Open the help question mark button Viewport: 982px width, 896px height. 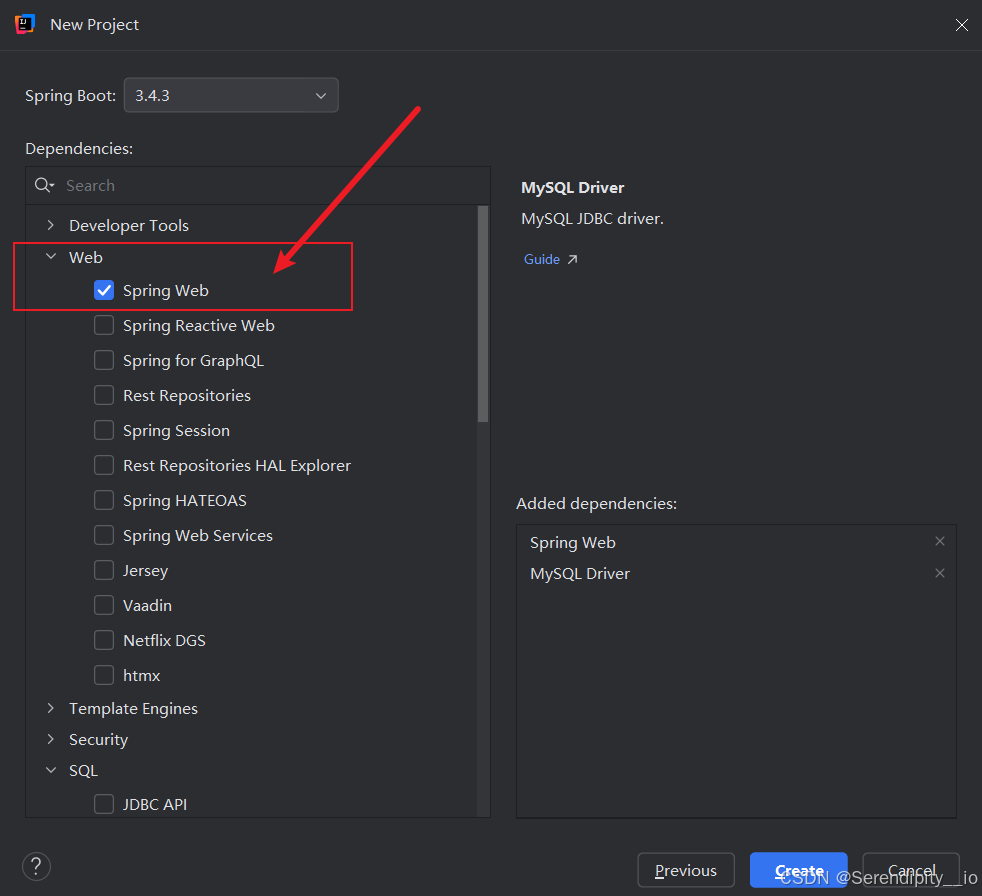point(36,867)
